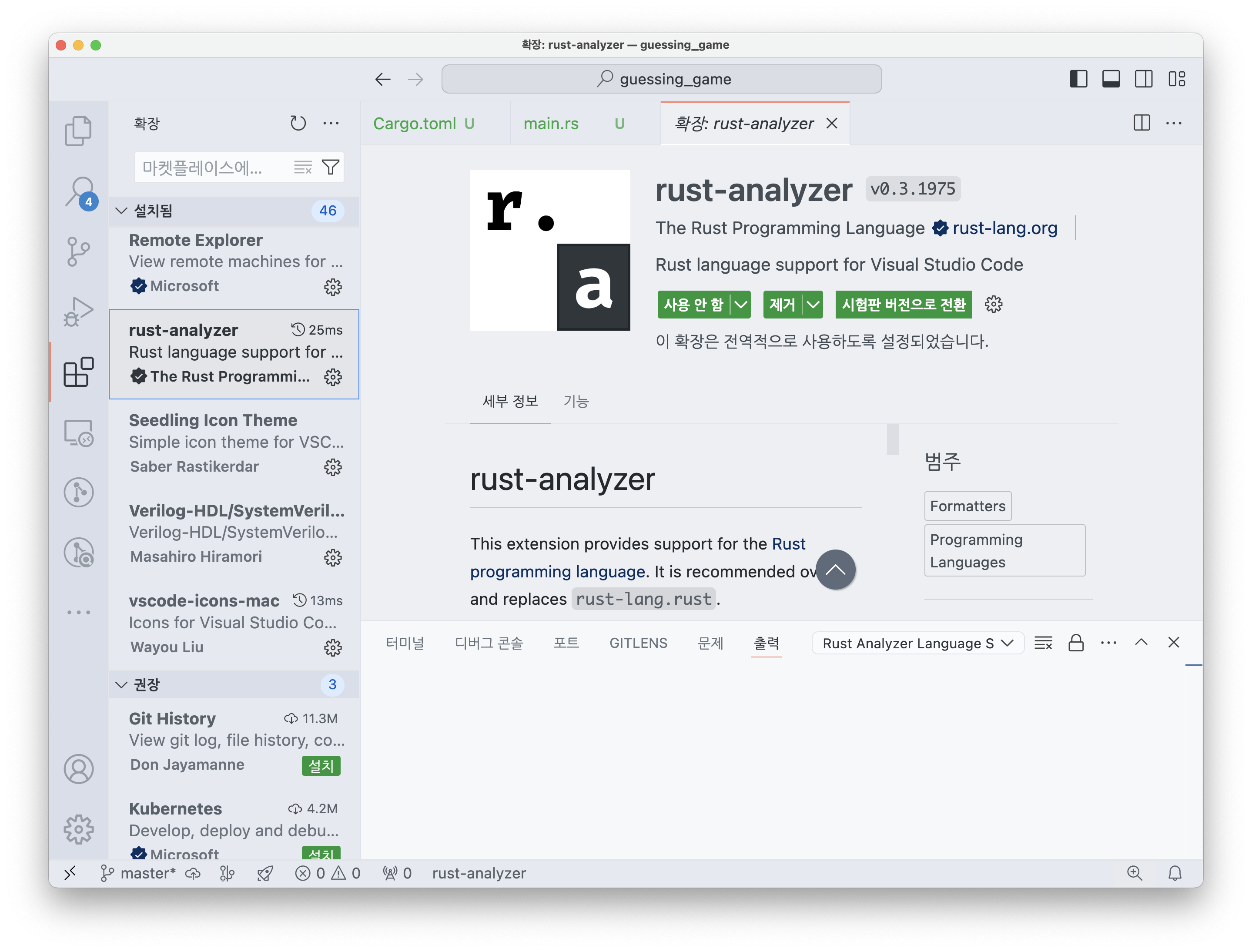This screenshot has width=1252, height=952.
Task: Collapse the 권장 recommended section
Action: [x=234, y=684]
